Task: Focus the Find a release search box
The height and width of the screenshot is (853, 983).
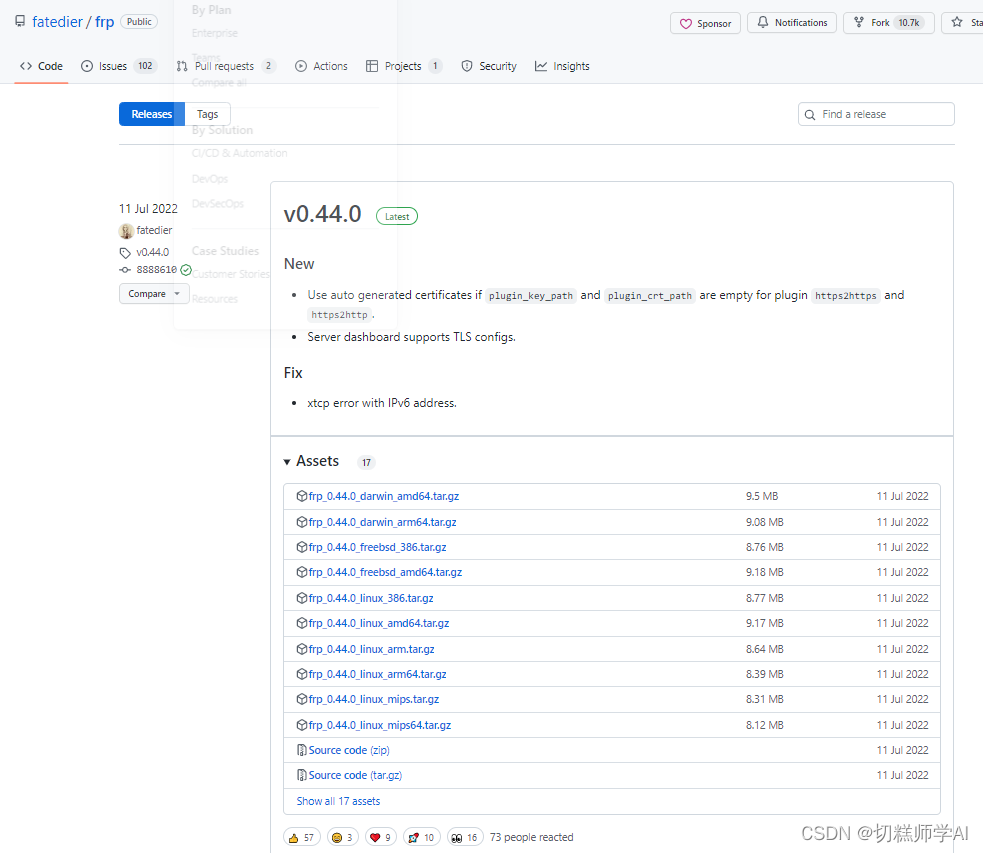Action: [x=876, y=114]
